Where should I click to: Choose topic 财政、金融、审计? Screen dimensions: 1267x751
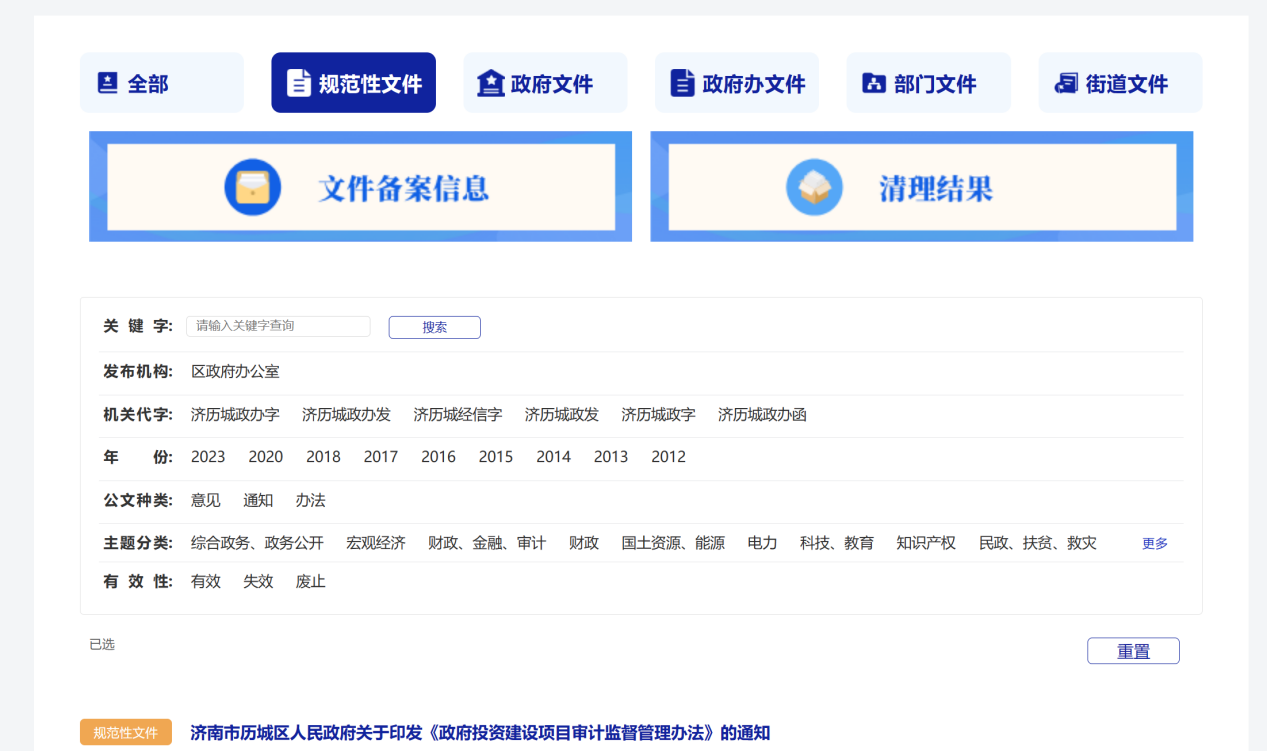487,543
